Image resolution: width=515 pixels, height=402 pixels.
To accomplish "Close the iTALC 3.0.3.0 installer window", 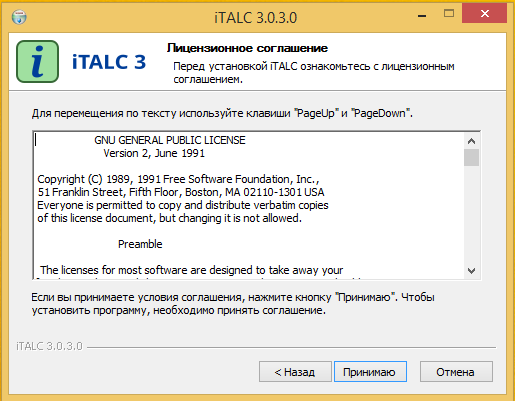I will pos(484,14).
